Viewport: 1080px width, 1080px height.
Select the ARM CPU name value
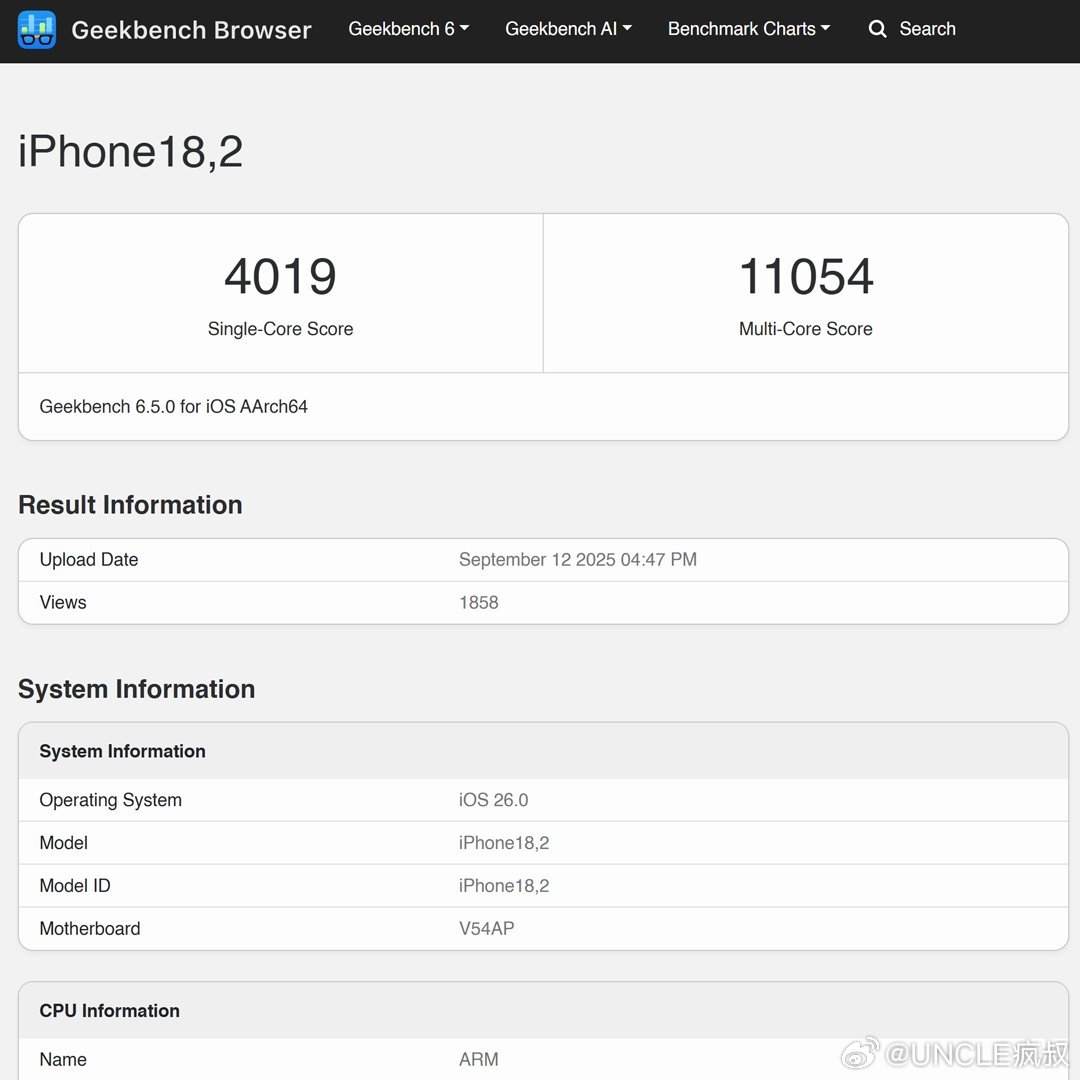[479, 1059]
